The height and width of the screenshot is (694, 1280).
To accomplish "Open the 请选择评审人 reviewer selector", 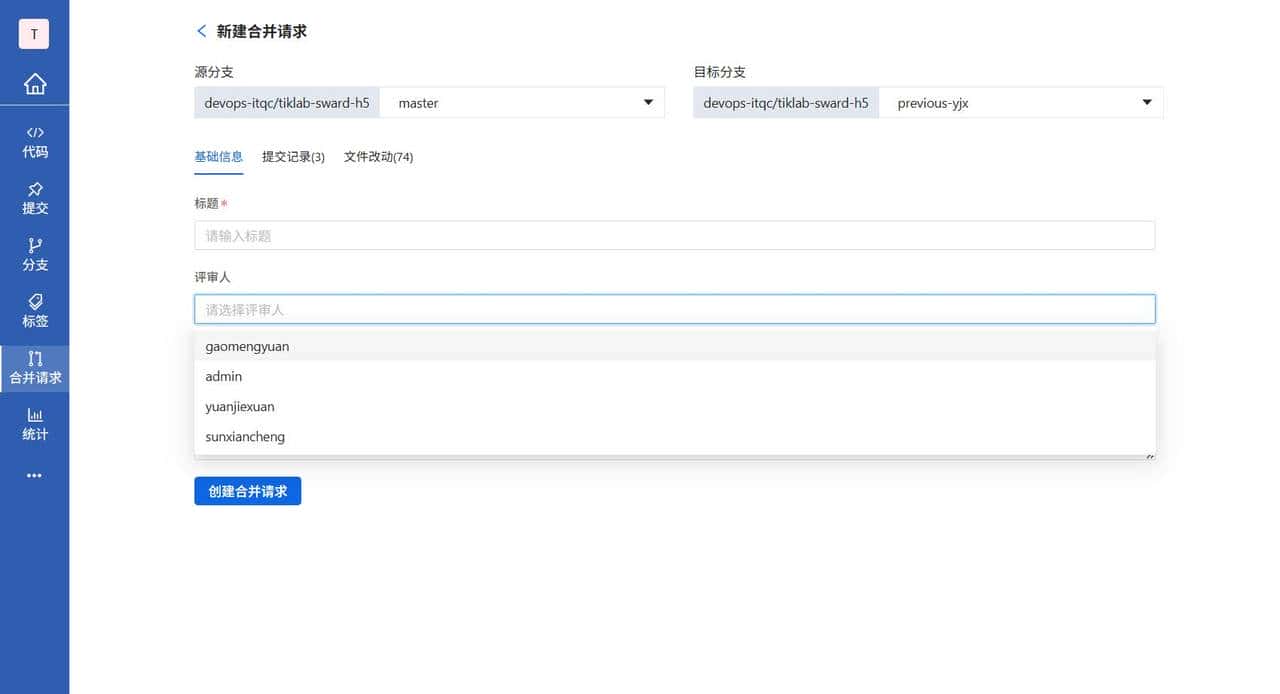I will [x=675, y=309].
